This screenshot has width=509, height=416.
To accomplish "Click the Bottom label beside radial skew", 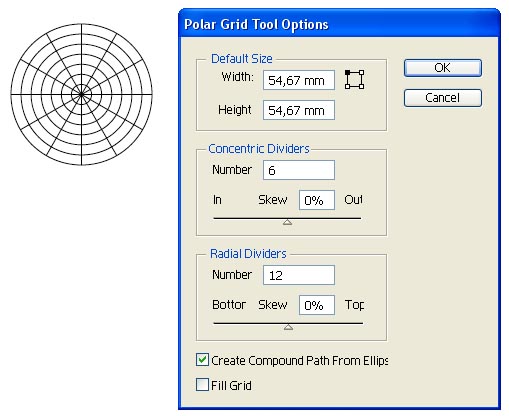I will pos(229,305).
